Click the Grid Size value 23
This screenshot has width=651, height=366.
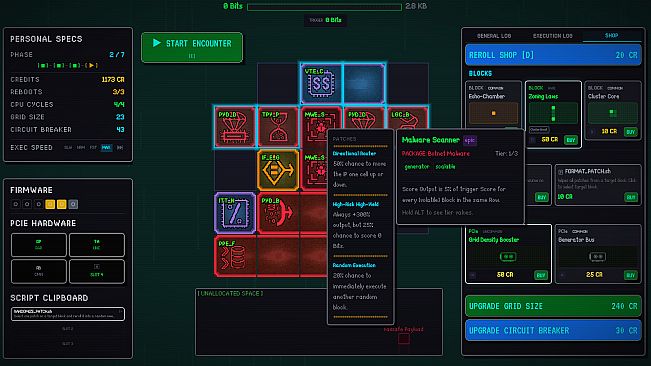pyautogui.click(x=120, y=117)
